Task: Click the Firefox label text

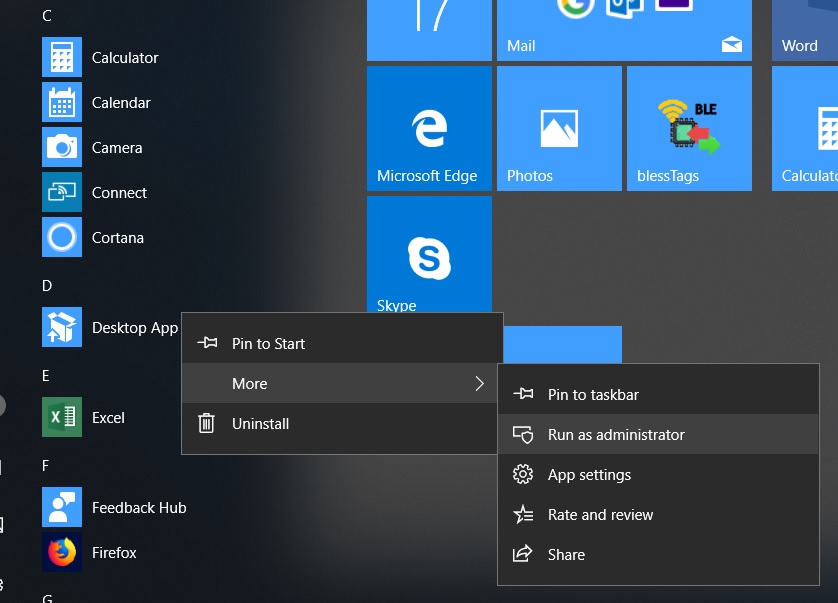Action: coord(114,552)
